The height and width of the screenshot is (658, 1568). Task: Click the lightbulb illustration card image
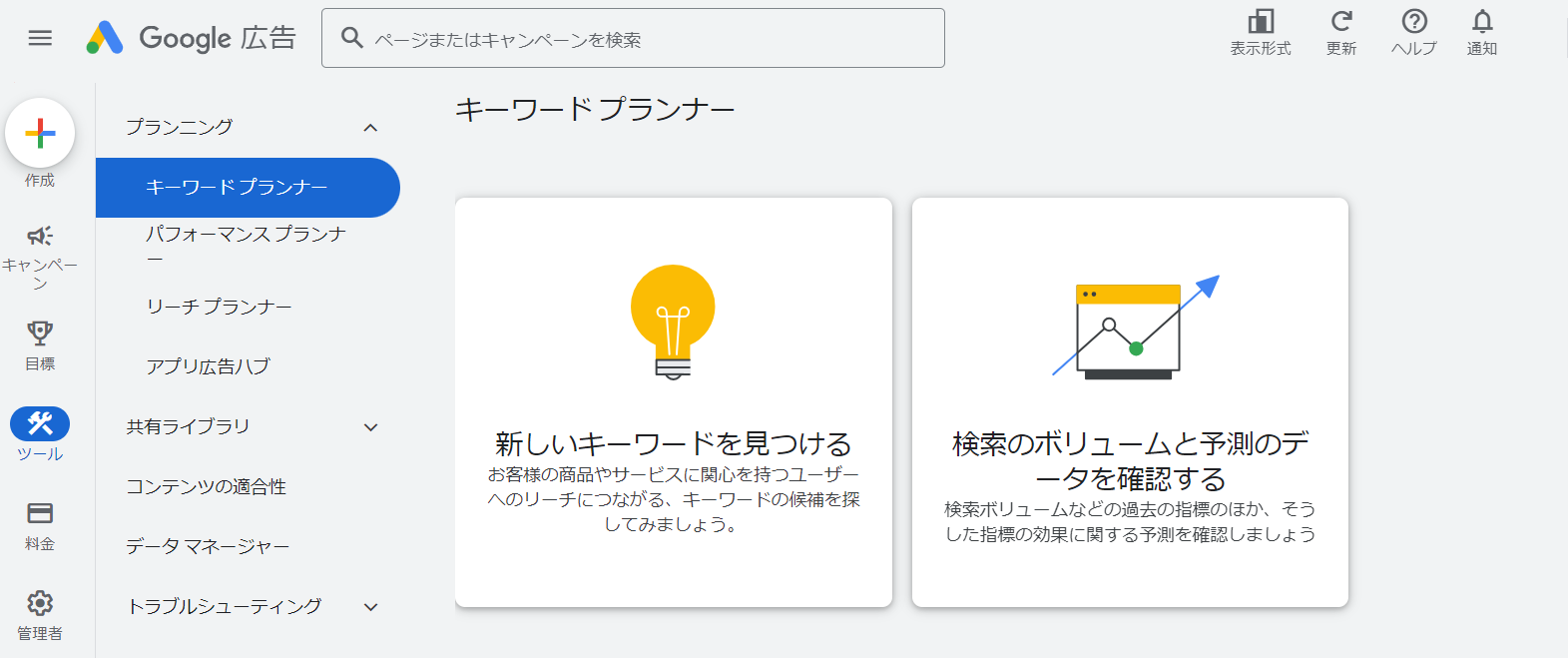click(x=673, y=322)
